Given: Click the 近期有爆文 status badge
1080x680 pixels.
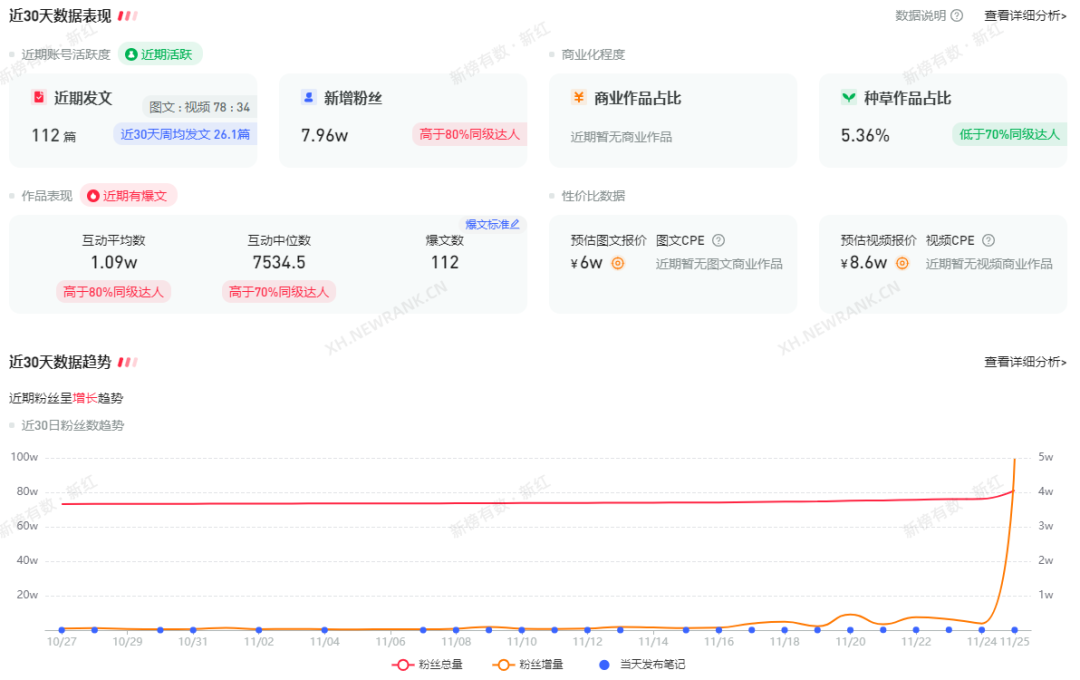Looking at the screenshot, I should [x=128, y=196].
